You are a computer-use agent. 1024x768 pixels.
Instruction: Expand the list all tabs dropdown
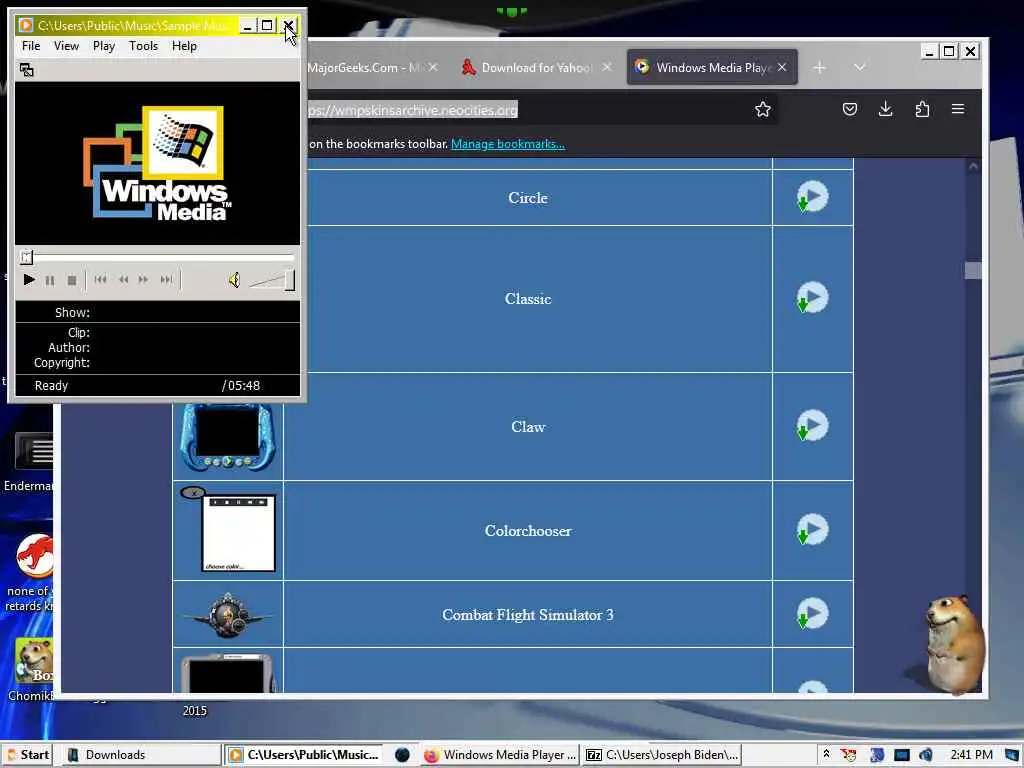pyautogui.click(x=859, y=67)
